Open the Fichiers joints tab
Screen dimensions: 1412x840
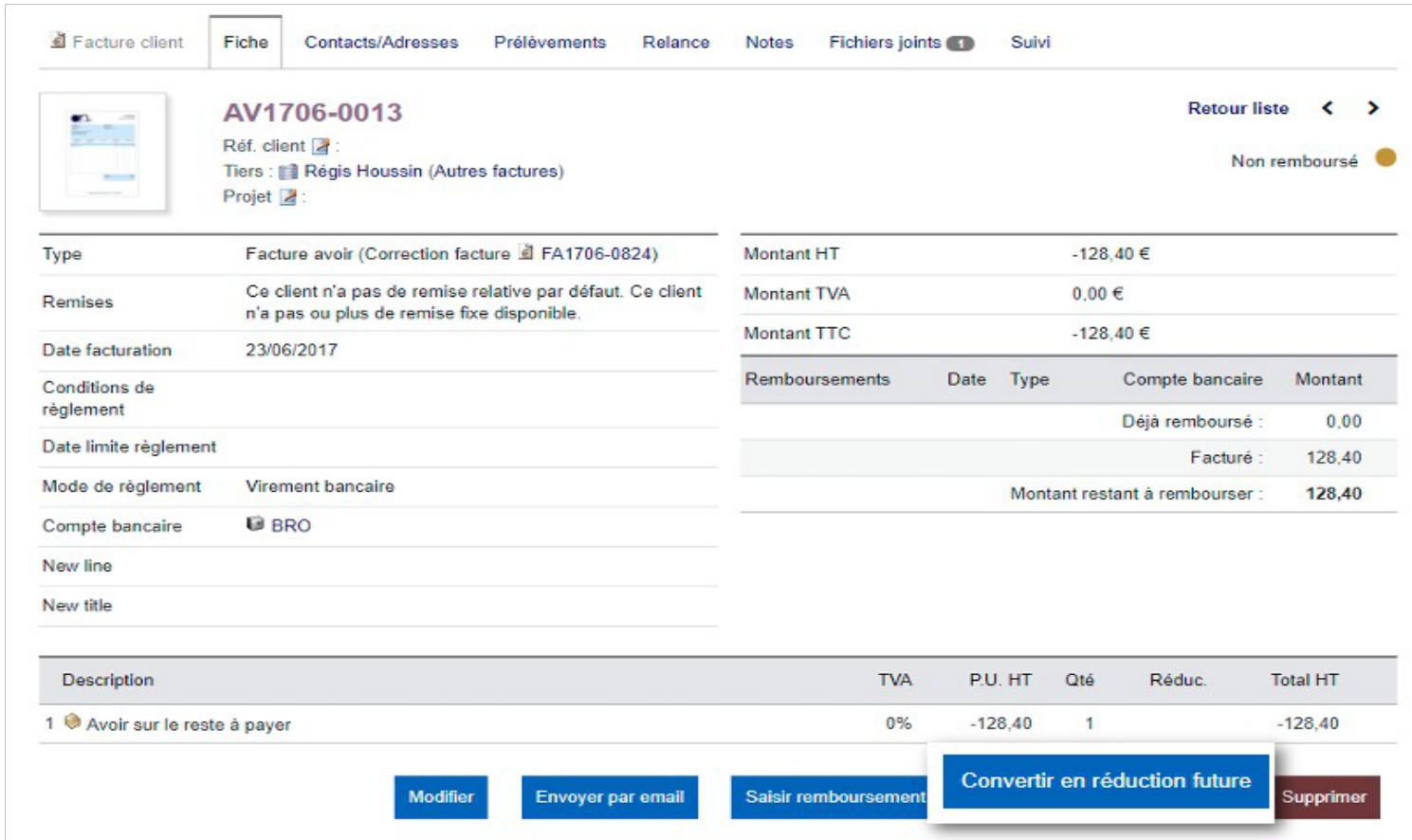point(901,43)
